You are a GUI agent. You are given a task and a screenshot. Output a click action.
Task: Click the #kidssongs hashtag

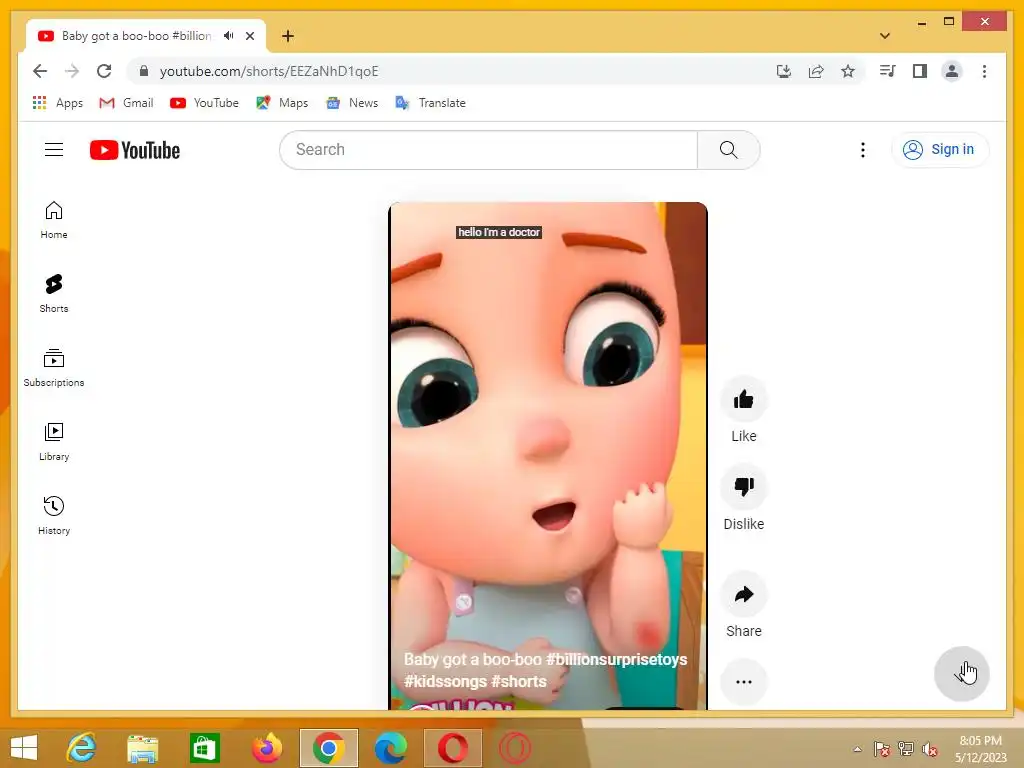tap(445, 681)
